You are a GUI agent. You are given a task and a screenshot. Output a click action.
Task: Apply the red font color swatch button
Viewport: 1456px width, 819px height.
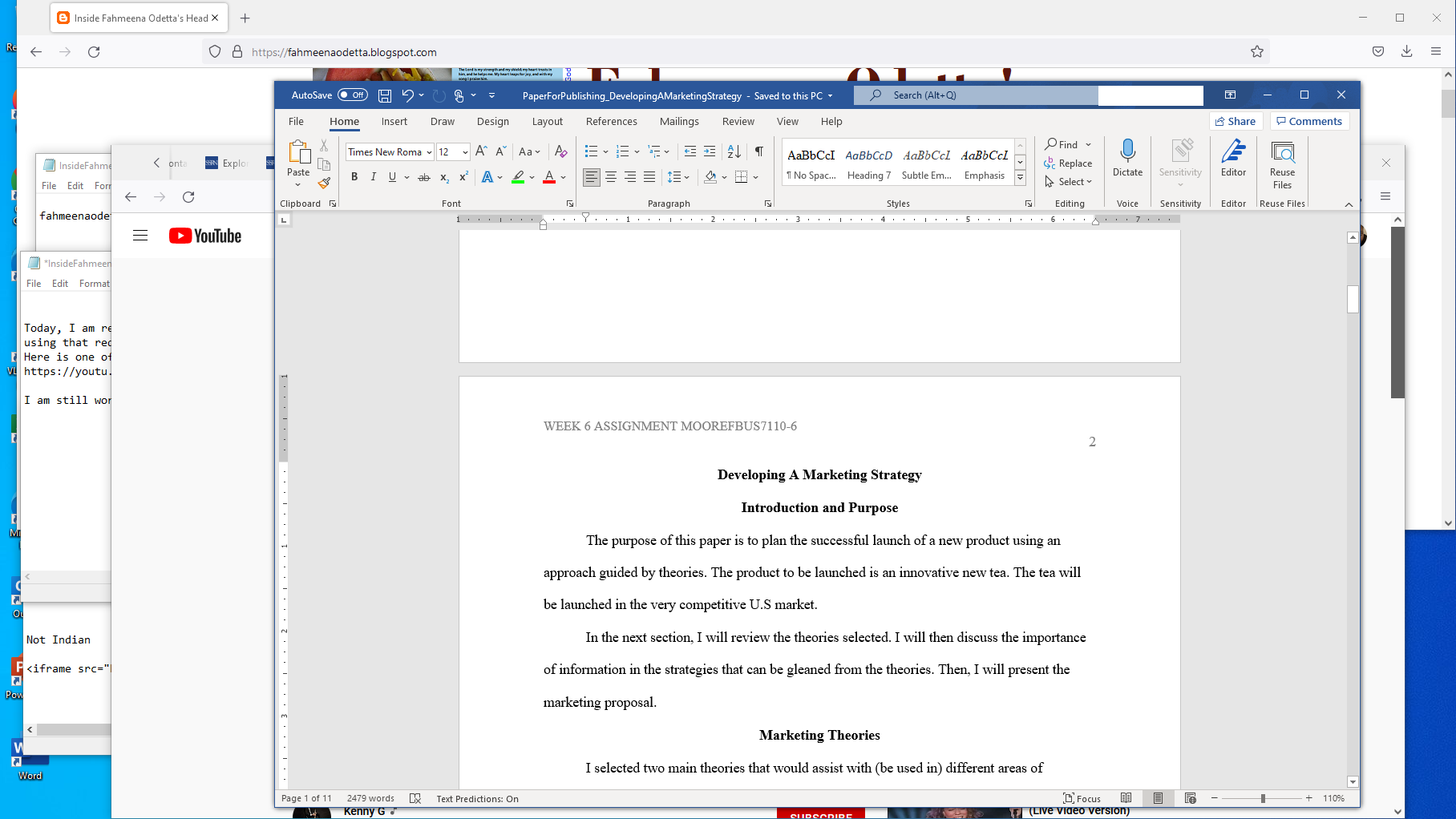tap(549, 177)
